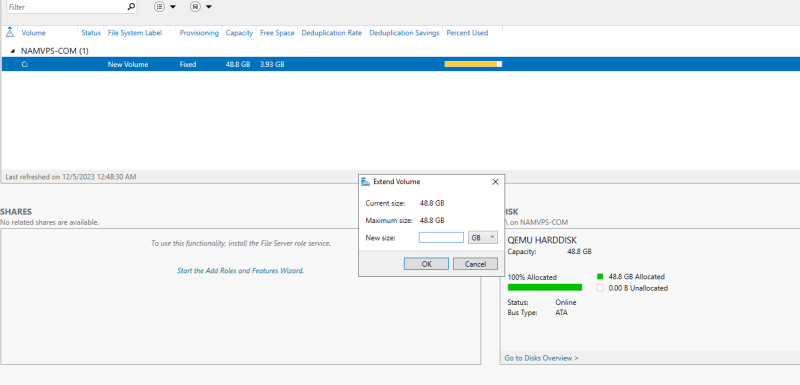
Task: Click the green 100% Allocated bar
Action: coord(545,288)
